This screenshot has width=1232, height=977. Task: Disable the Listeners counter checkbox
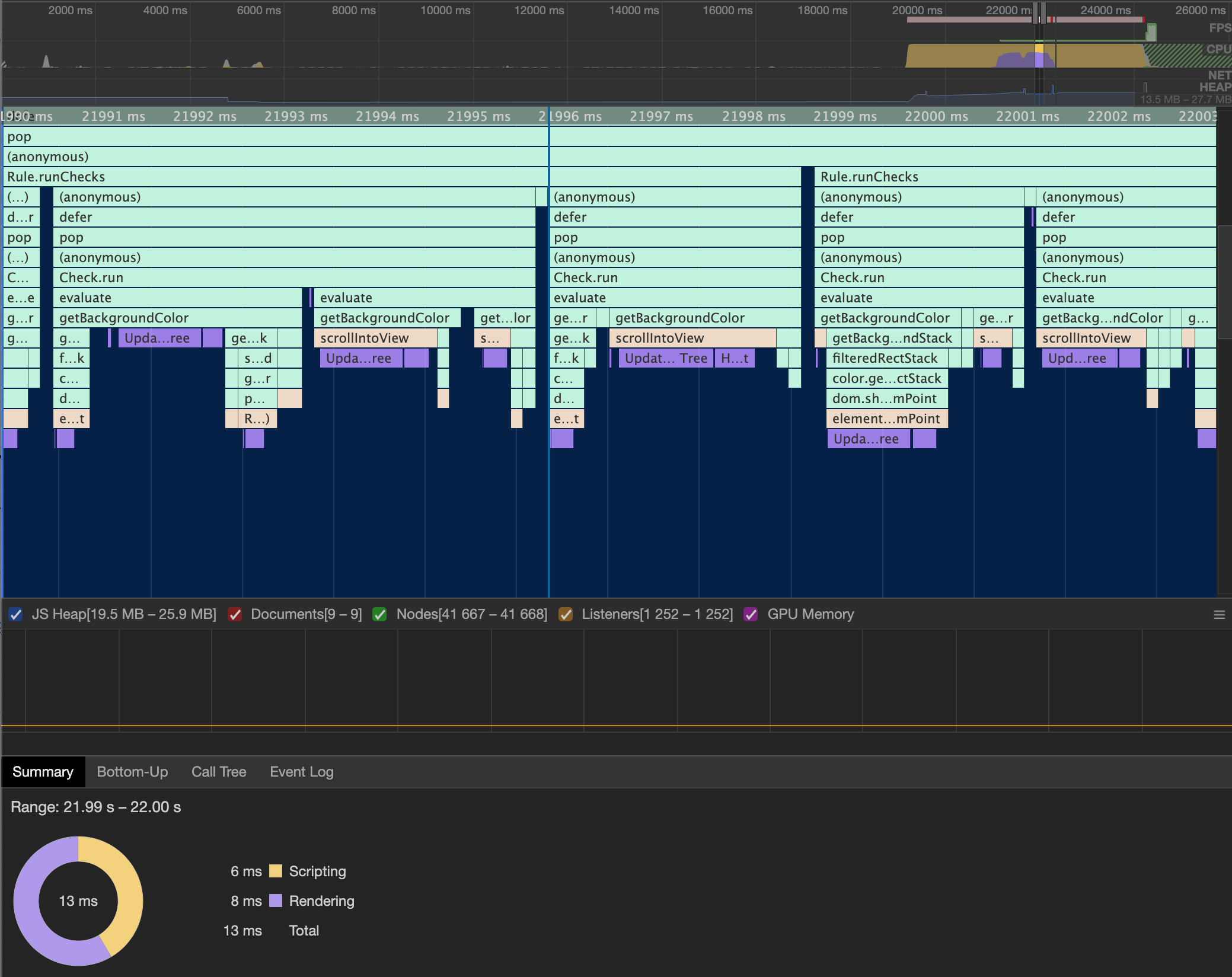click(x=566, y=614)
